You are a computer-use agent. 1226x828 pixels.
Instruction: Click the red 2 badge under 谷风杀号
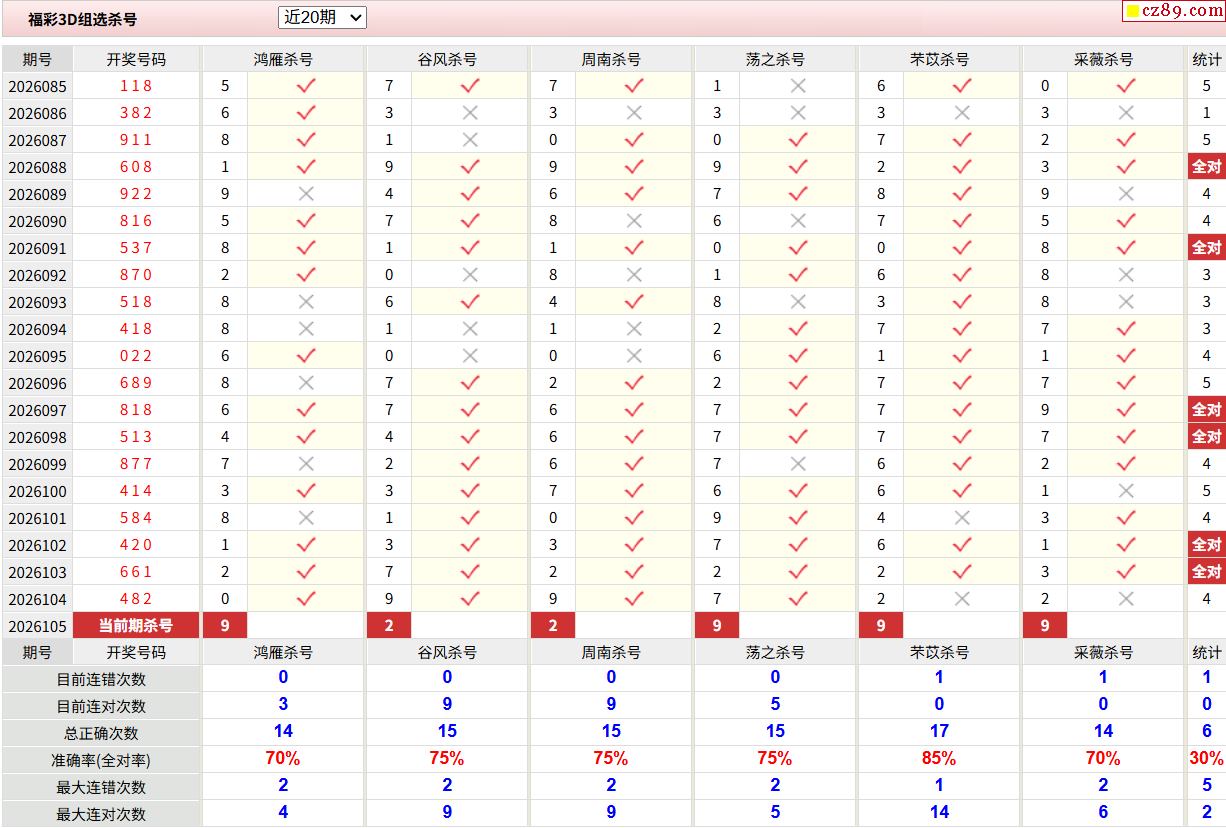click(389, 626)
